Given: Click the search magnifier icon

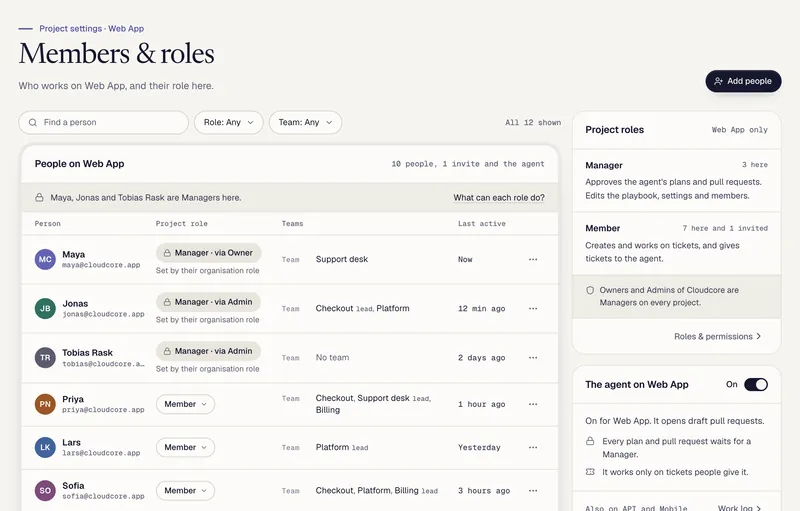Looking at the screenshot, I should click(33, 122).
